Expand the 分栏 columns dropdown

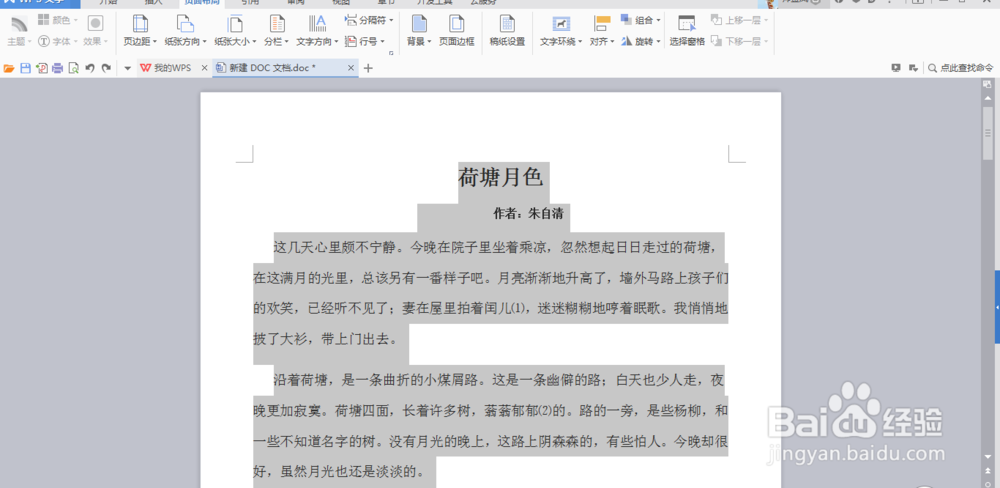pos(276,31)
